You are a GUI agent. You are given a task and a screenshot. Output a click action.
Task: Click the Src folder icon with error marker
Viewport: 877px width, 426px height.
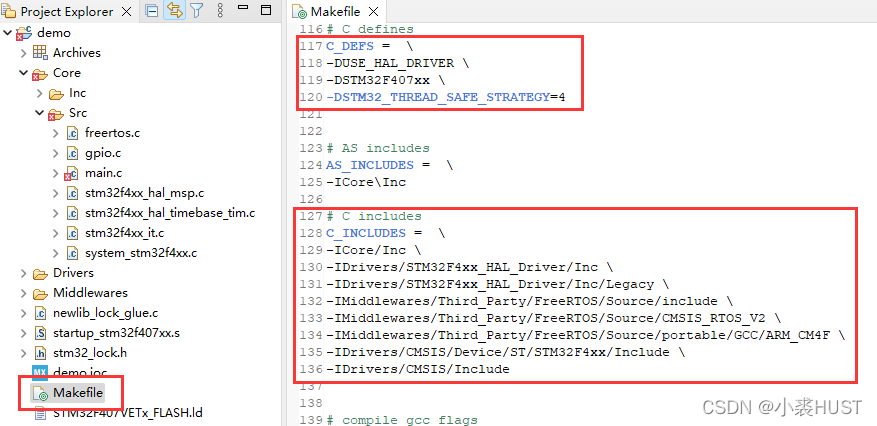(55, 113)
